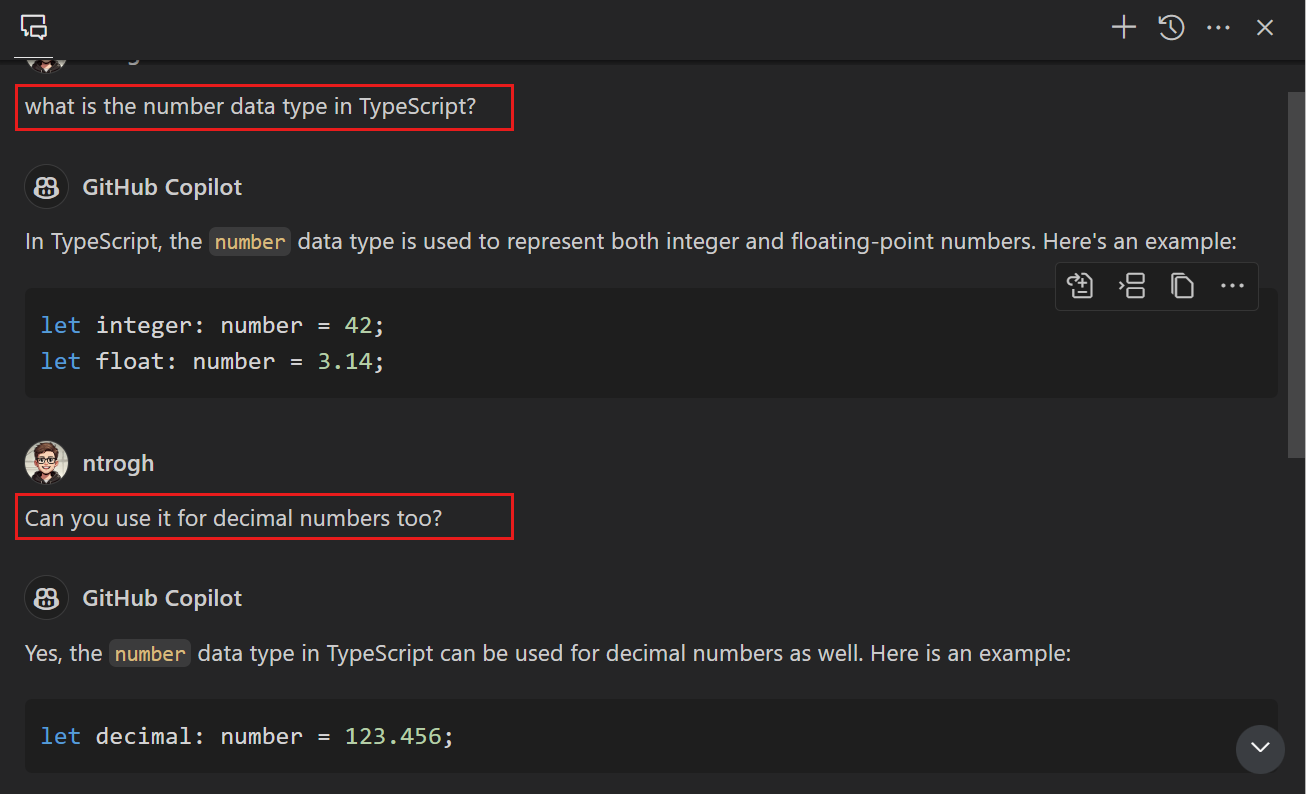The height and width of the screenshot is (794, 1306).
Task: Open more actions on code block toolbar
Action: (1232, 287)
